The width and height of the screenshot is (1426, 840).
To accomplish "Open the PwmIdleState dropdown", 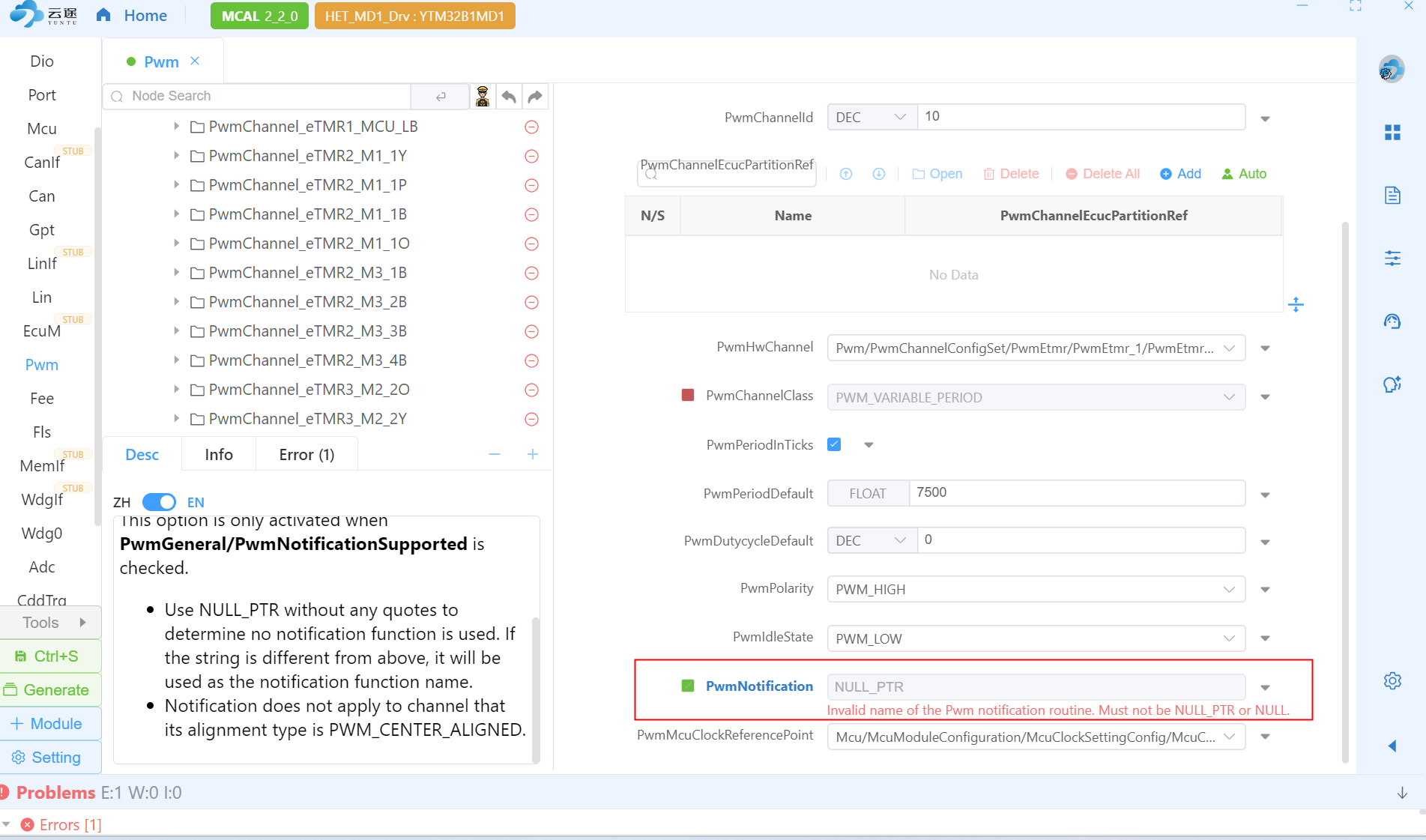I will click(1036, 638).
